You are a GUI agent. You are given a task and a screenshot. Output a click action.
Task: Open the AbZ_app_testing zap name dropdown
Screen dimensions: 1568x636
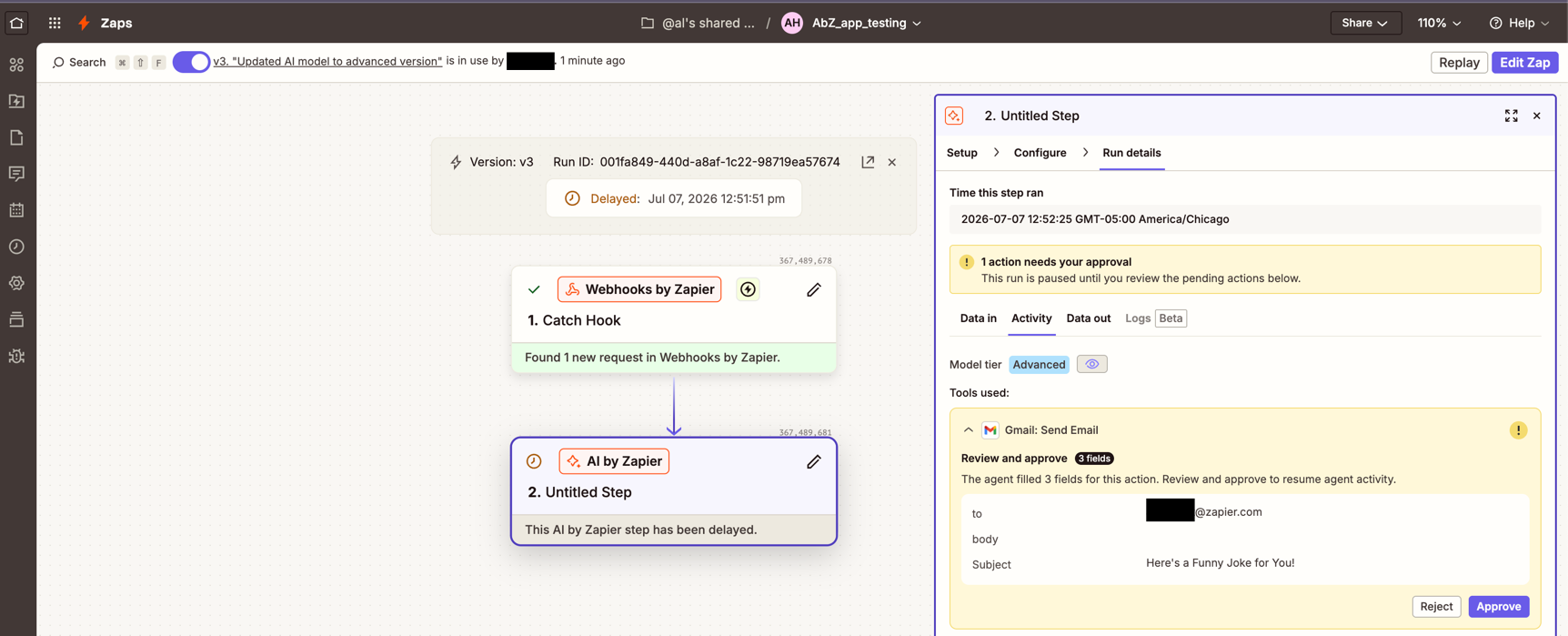[x=866, y=23]
